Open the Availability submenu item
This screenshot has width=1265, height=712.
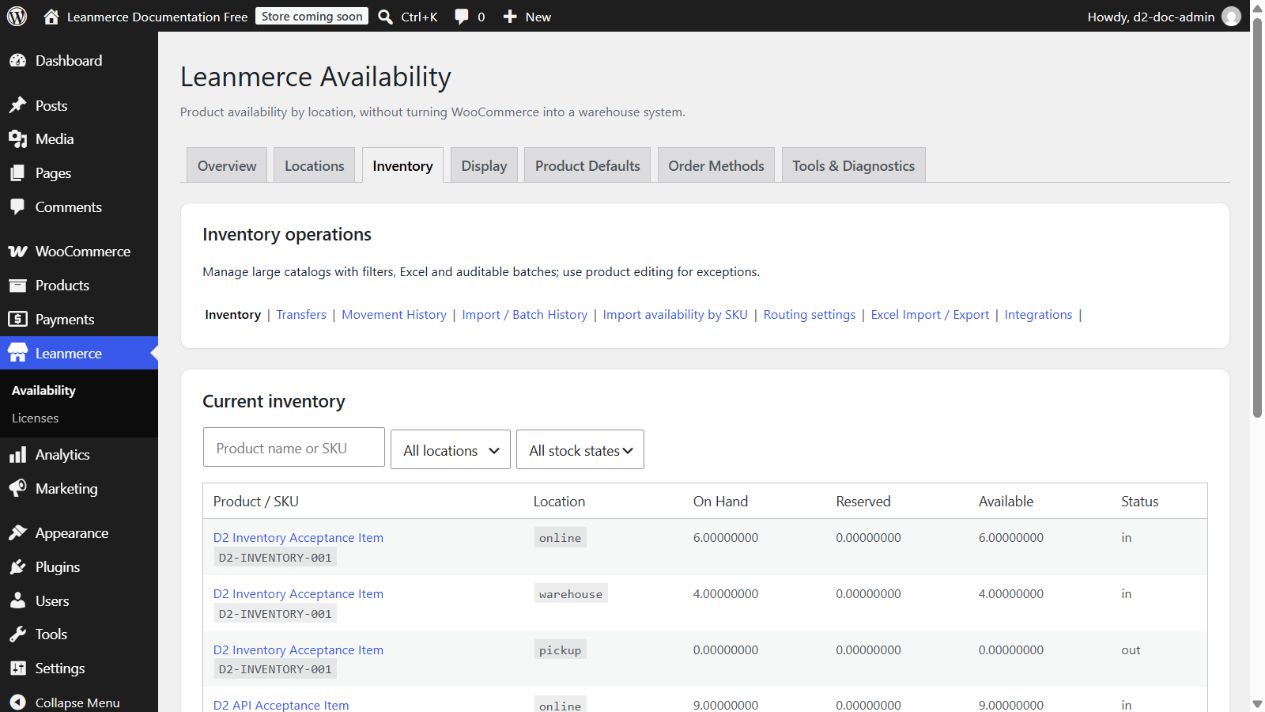coord(44,390)
